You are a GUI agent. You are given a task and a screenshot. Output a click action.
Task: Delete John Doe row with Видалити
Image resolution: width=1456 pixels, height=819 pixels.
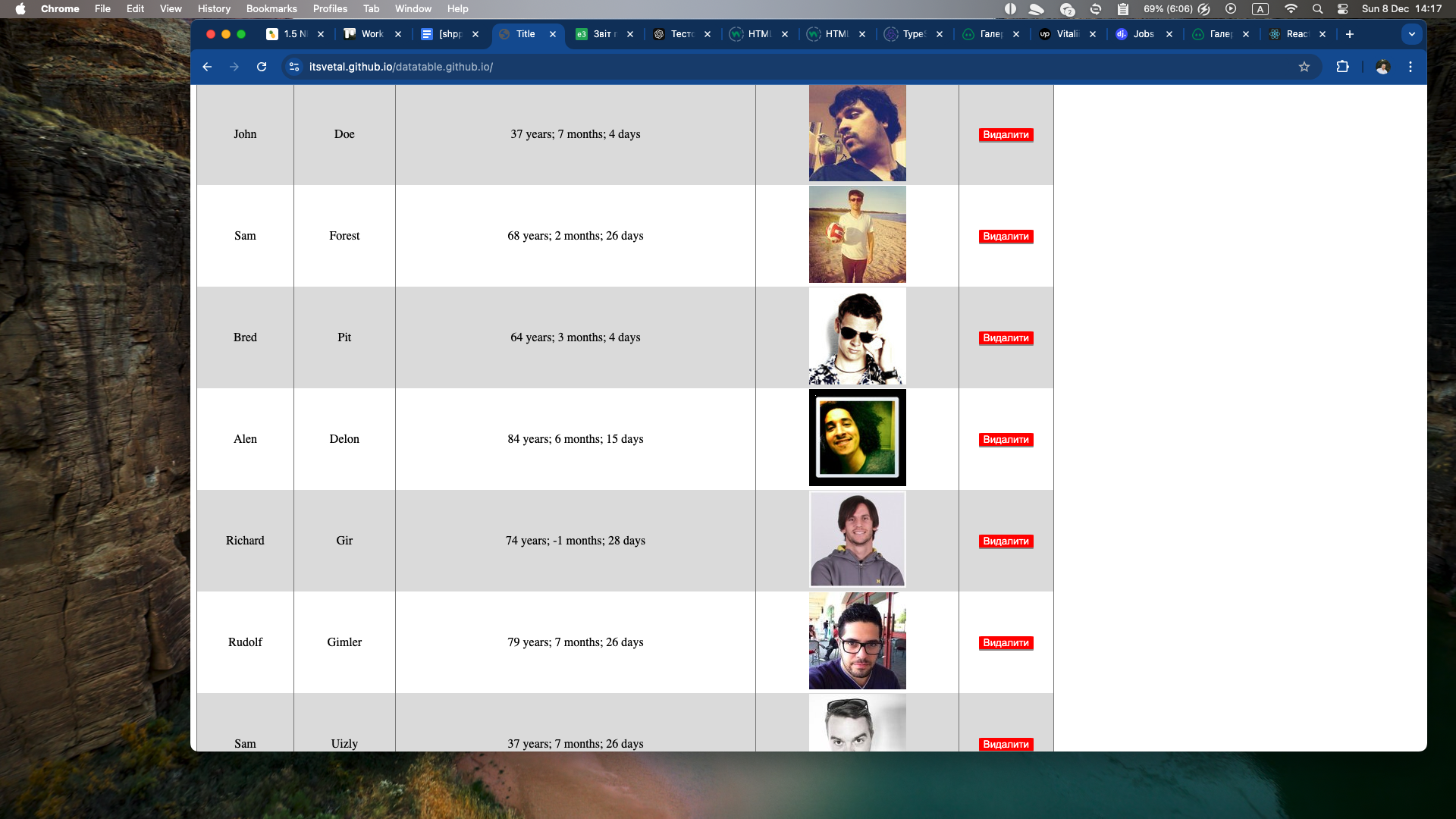(1006, 135)
